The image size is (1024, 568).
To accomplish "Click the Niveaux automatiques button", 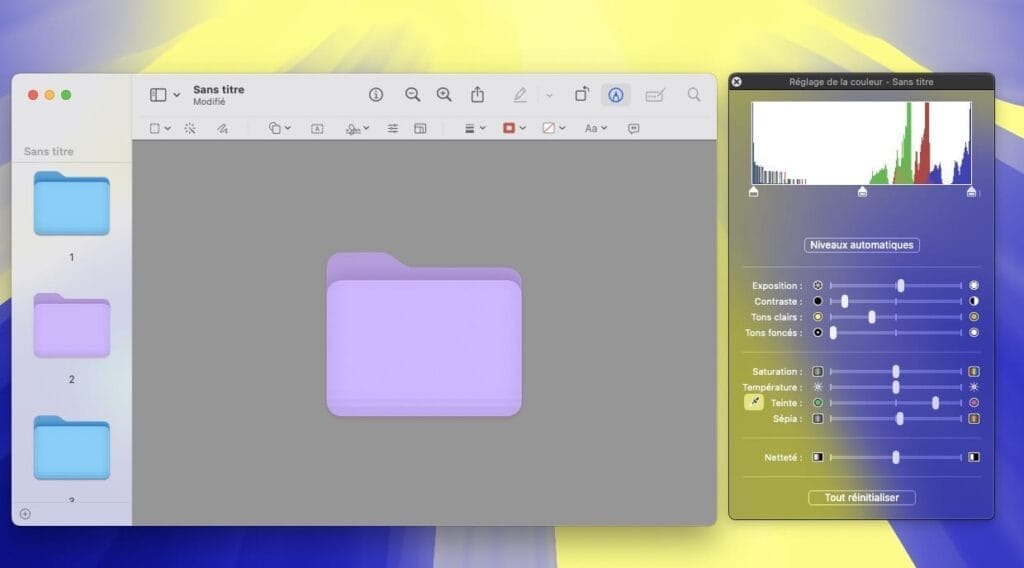I will pos(861,245).
